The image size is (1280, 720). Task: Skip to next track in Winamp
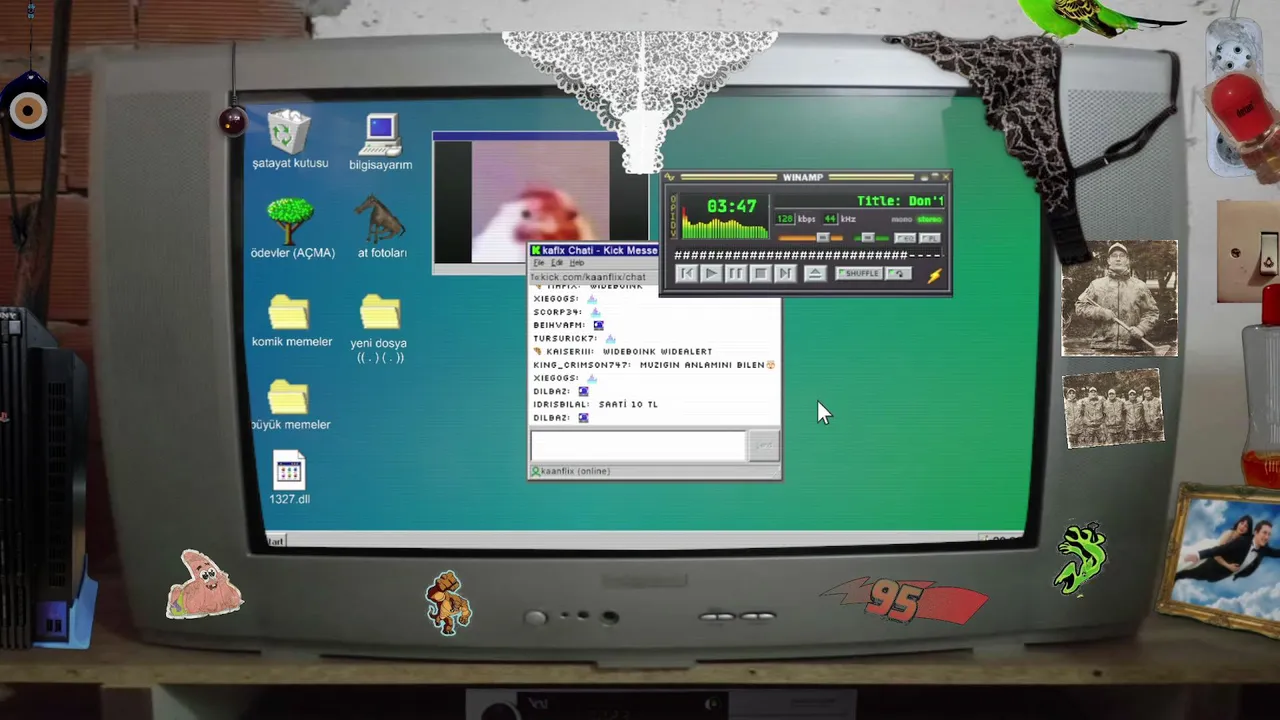click(785, 273)
